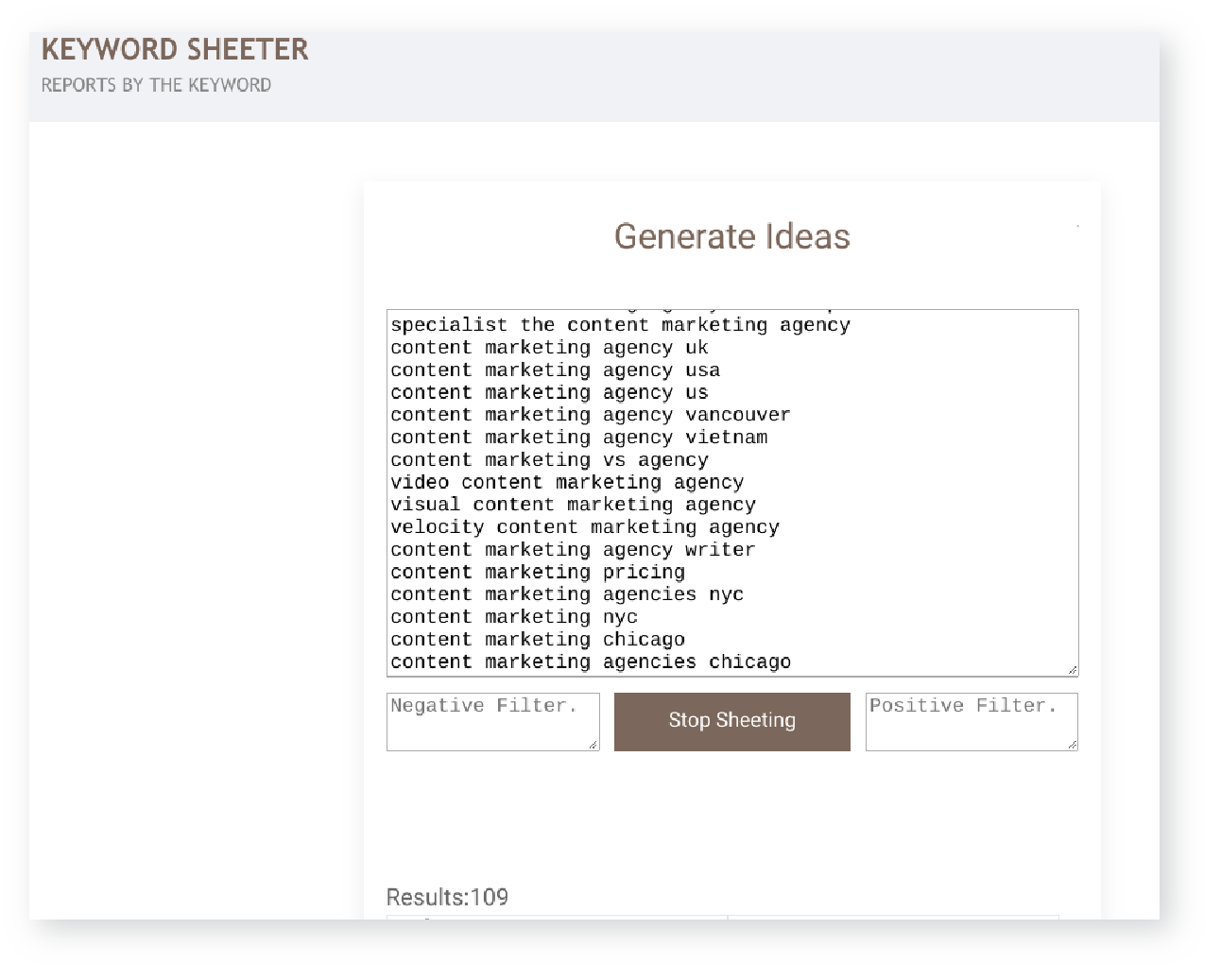Focus the Negative Filter text box
This screenshot has height=980, width=1221.
click(x=491, y=721)
